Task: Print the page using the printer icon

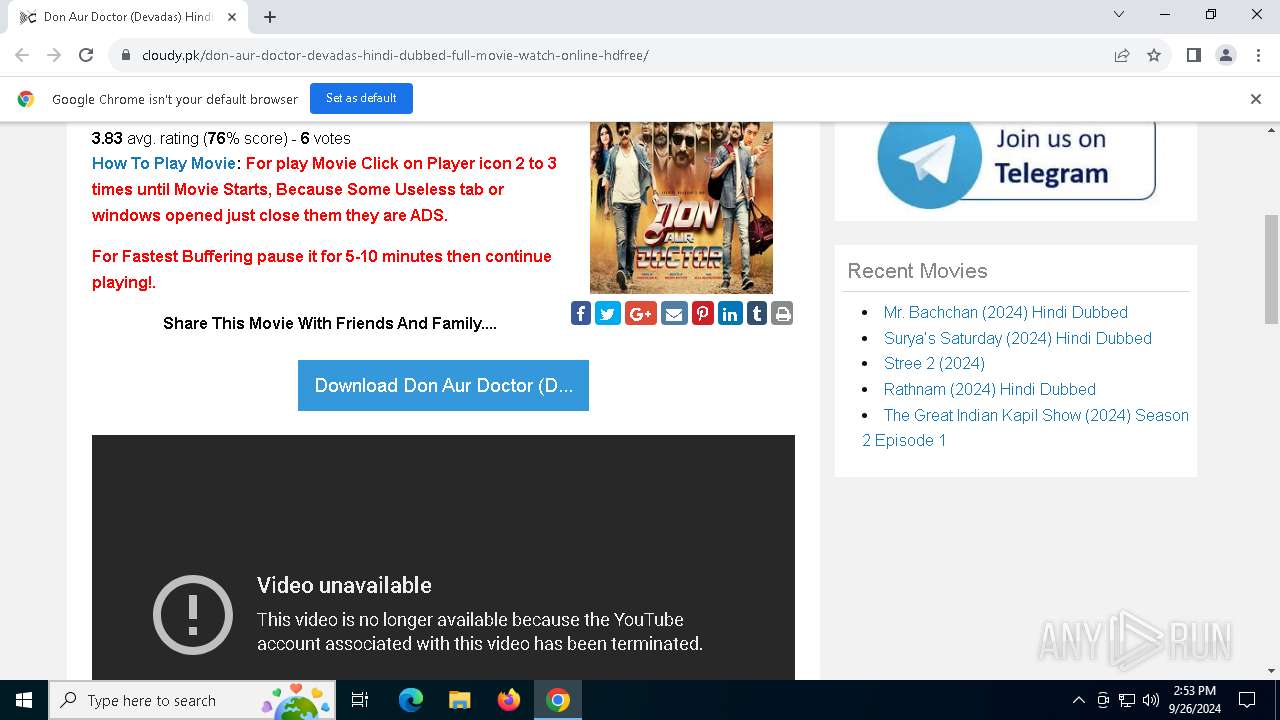Action: [x=782, y=314]
